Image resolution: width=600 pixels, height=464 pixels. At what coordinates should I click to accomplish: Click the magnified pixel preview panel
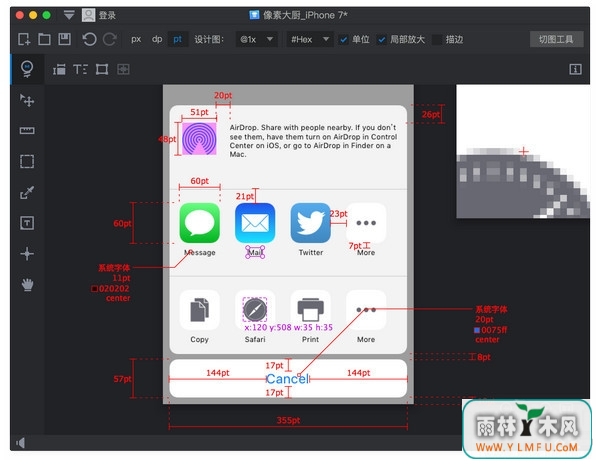click(523, 151)
